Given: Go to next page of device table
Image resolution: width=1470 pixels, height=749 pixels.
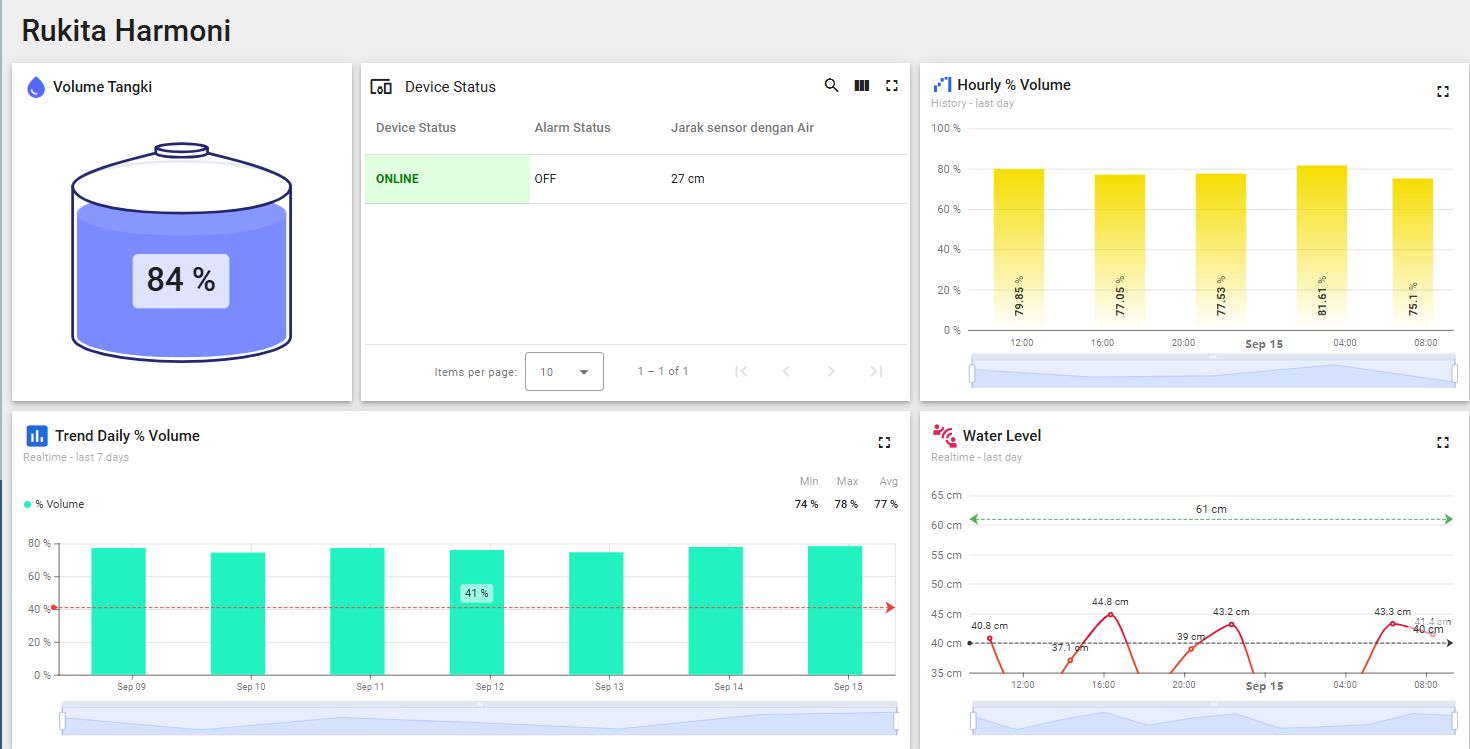Looking at the screenshot, I should [x=831, y=371].
